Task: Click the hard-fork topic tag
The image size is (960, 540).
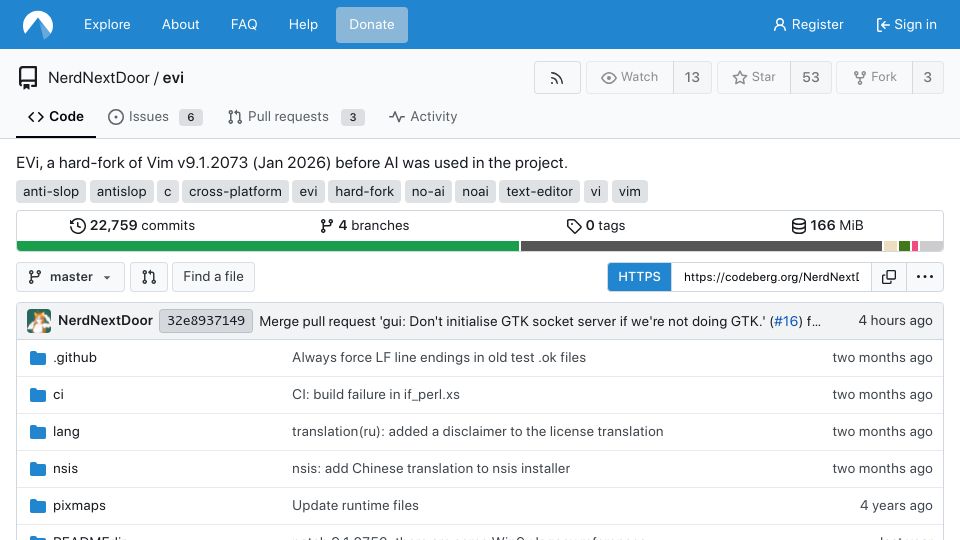Action: pyautogui.click(x=364, y=192)
